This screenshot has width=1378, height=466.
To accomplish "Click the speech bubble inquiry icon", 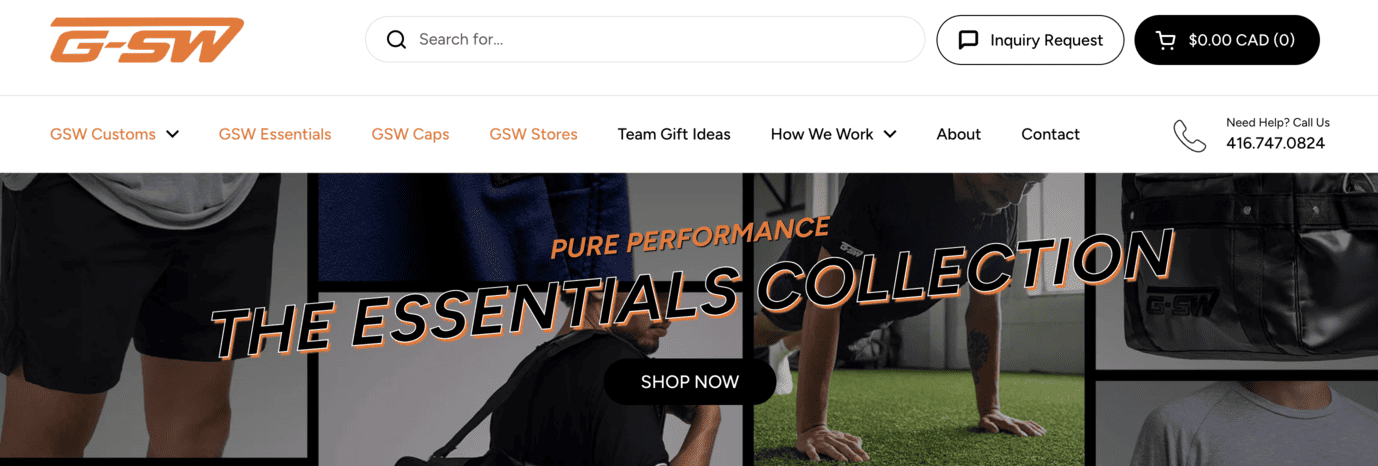I will (x=968, y=40).
